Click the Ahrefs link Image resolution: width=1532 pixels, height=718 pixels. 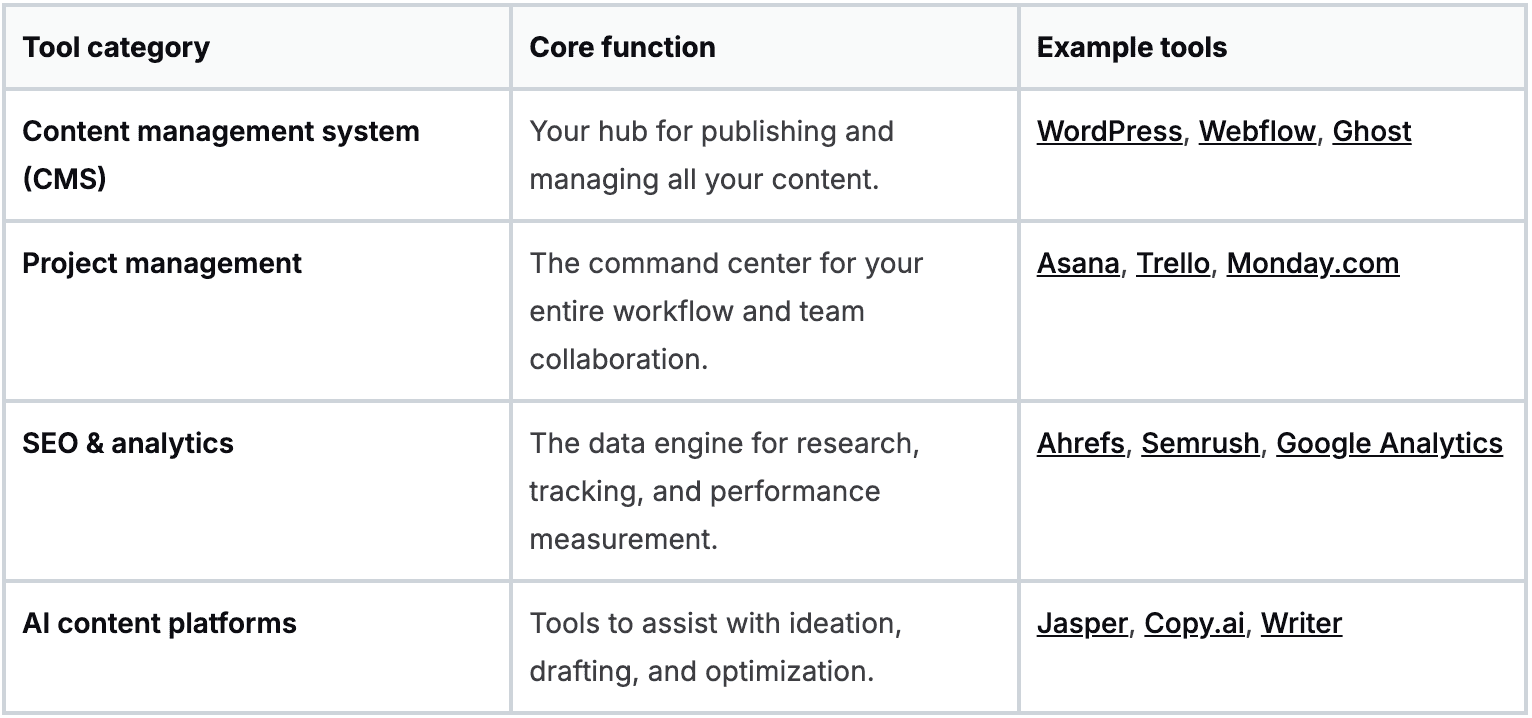(x=1080, y=444)
